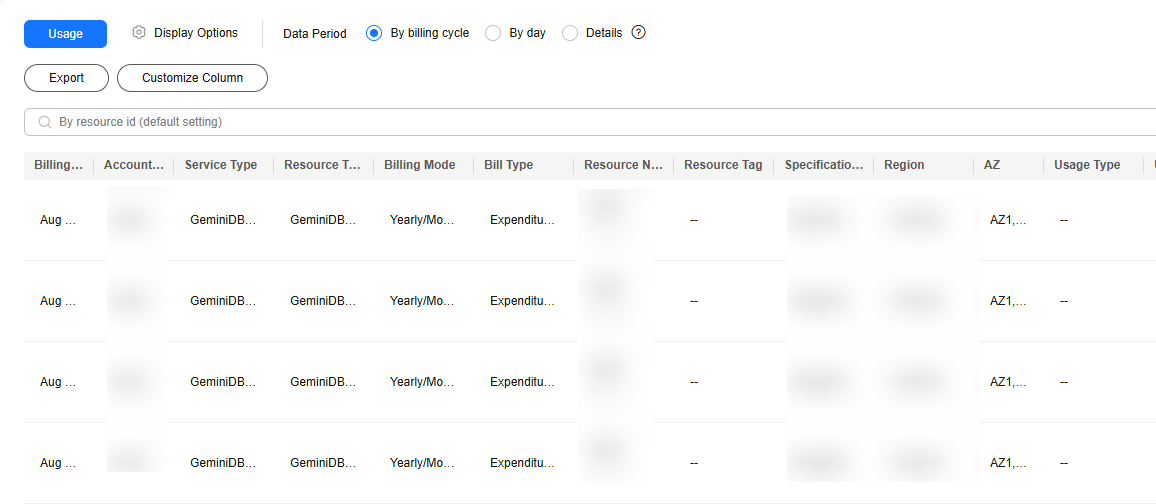Select the By day radio option
Image resolution: width=1156 pixels, height=504 pixels.
click(x=493, y=33)
